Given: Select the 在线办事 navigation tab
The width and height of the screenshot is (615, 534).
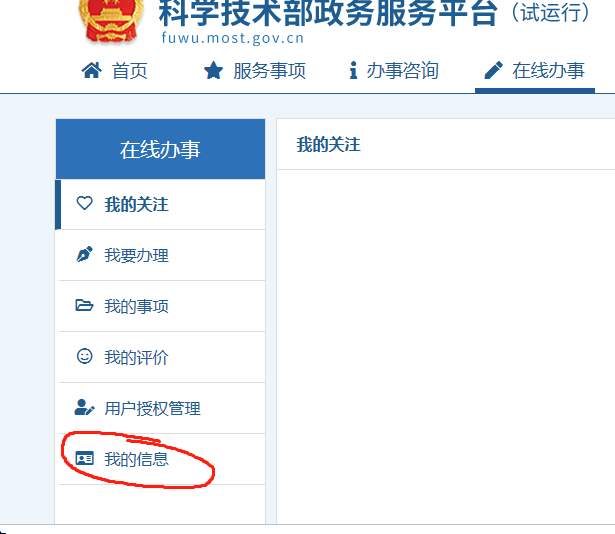Looking at the screenshot, I should tap(535, 71).
